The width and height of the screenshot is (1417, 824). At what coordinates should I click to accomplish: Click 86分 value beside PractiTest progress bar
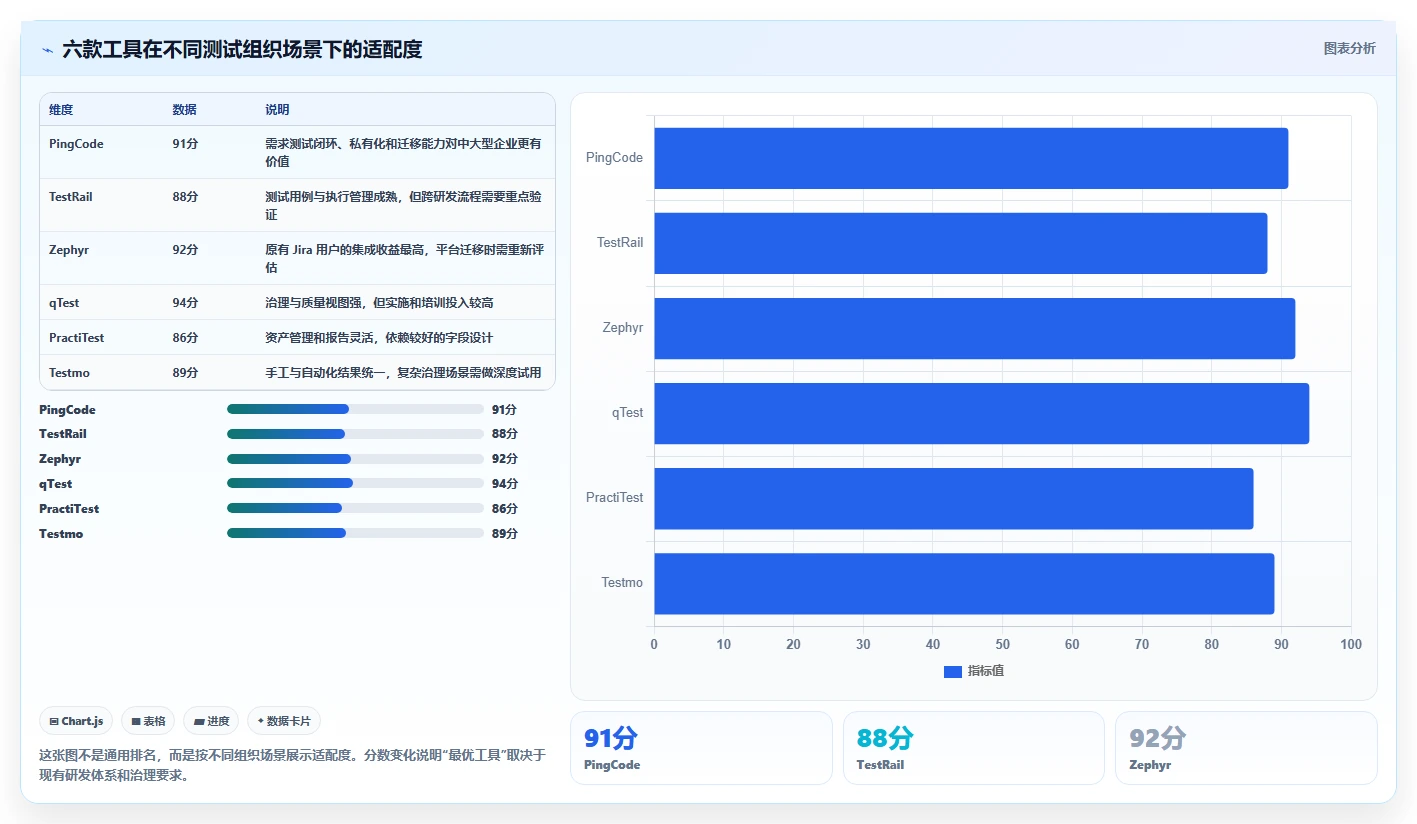click(x=505, y=509)
